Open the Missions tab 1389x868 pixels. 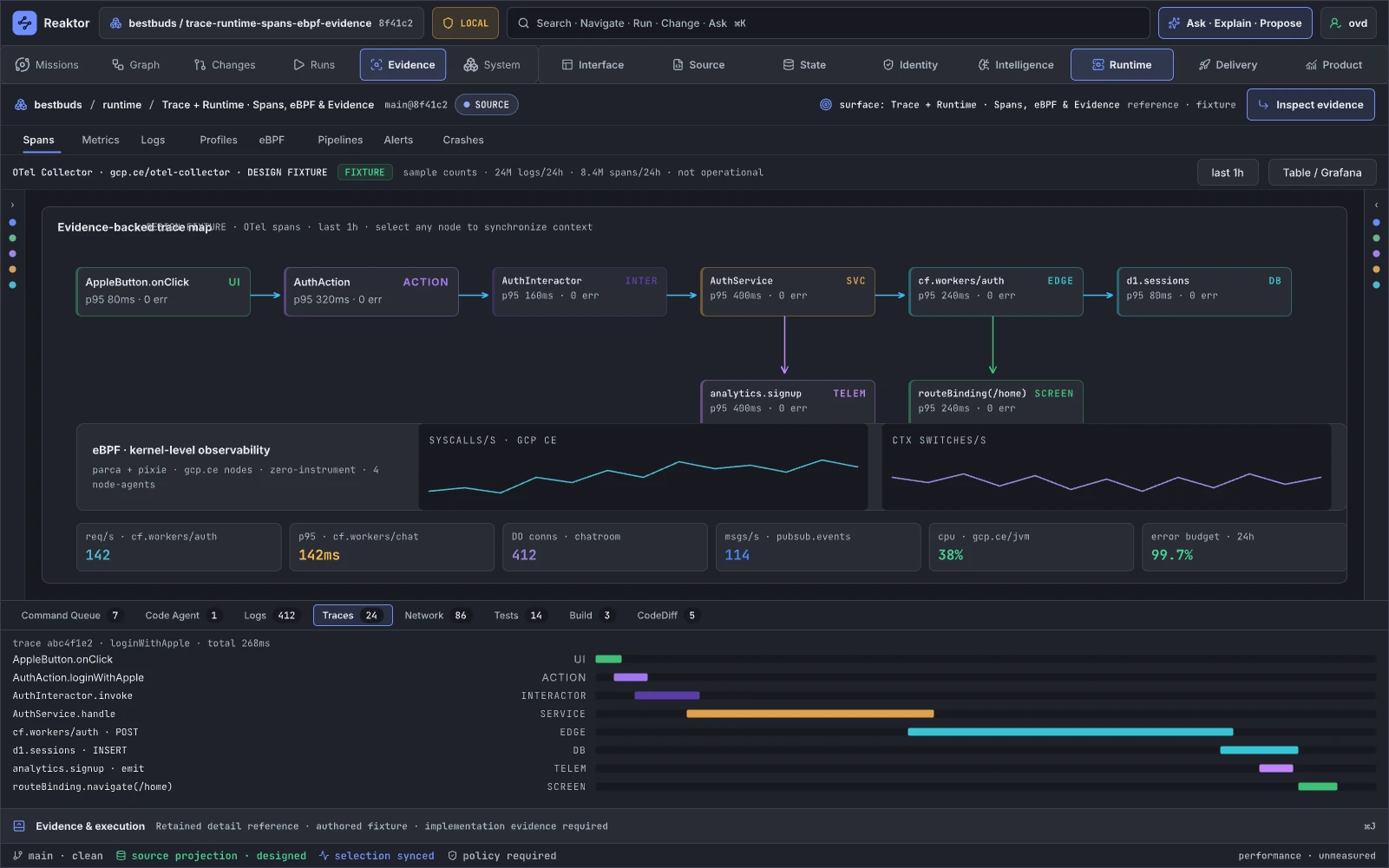(47, 65)
